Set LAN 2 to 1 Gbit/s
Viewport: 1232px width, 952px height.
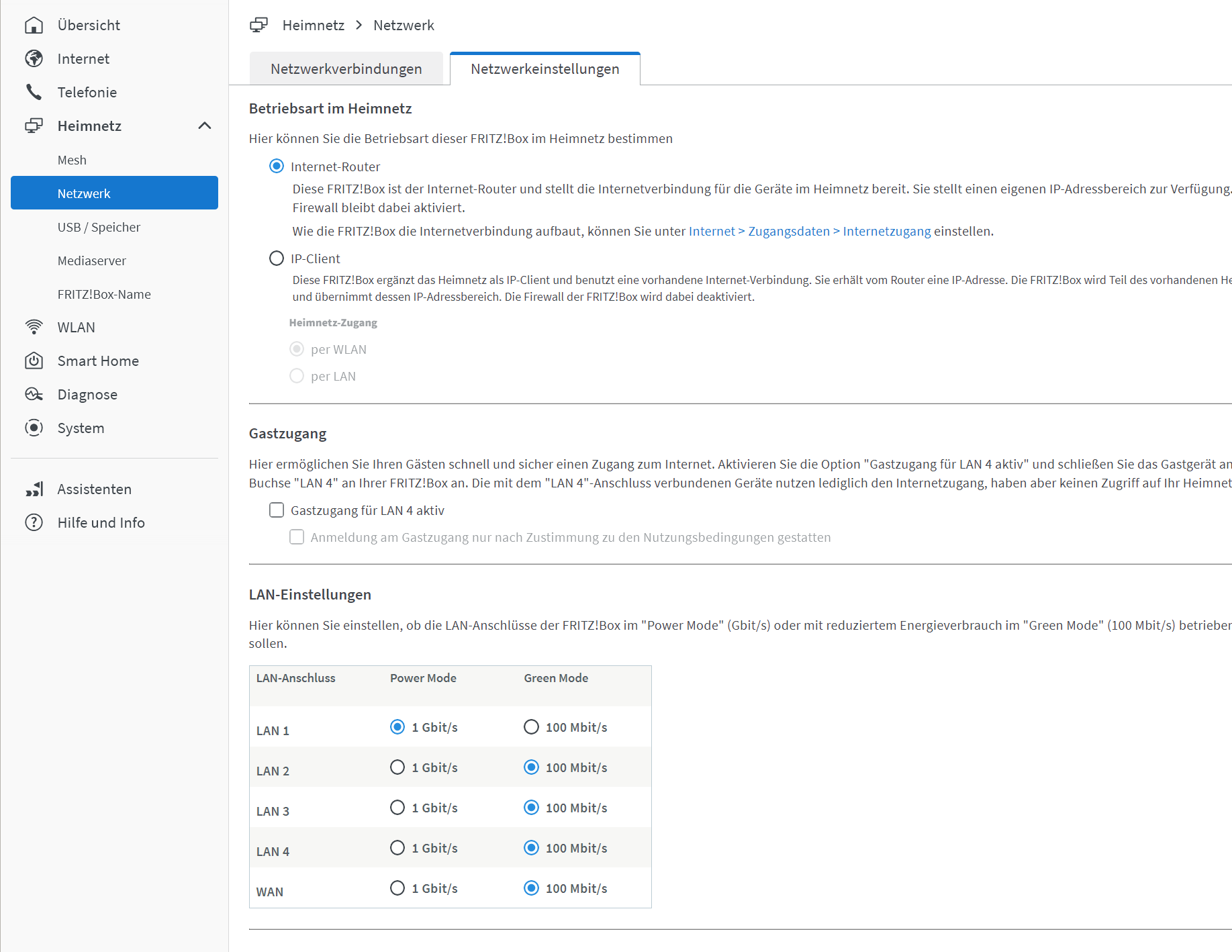397,767
